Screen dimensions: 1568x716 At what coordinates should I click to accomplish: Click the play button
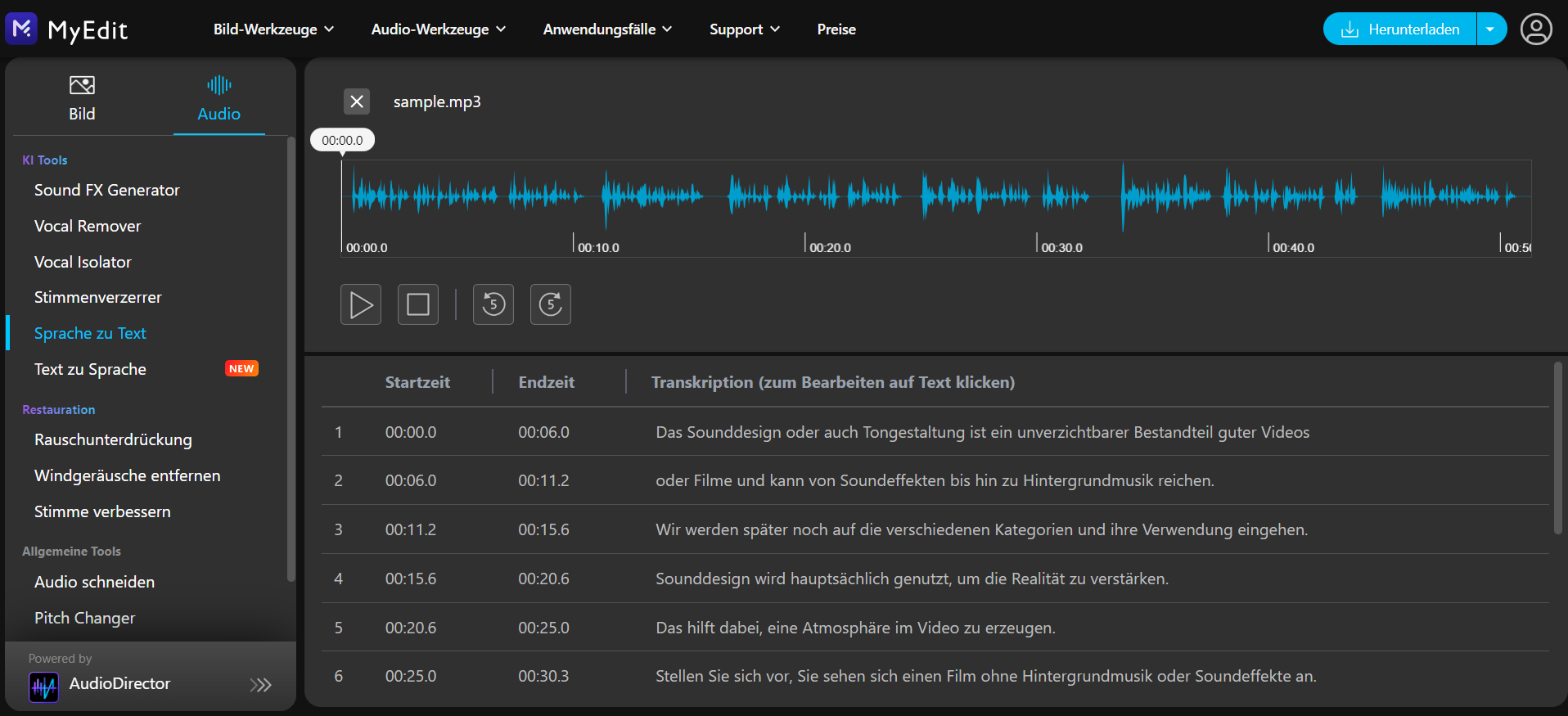pyautogui.click(x=361, y=304)
